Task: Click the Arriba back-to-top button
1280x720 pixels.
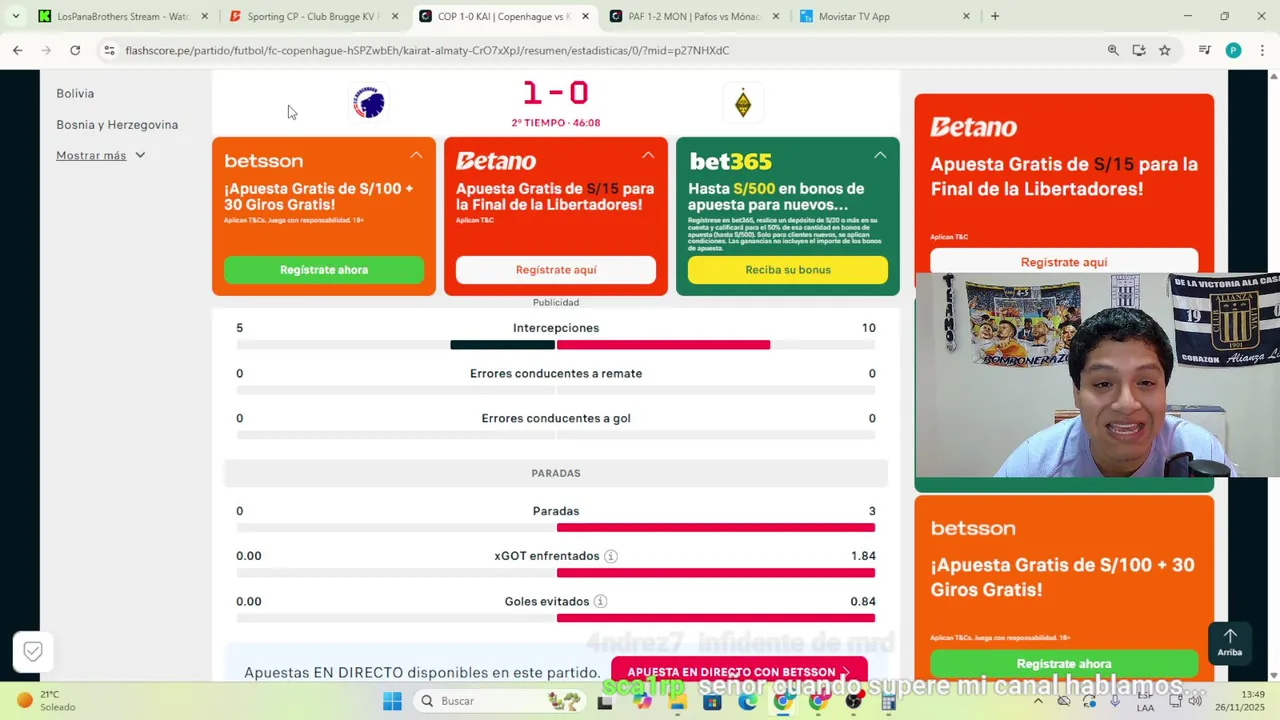Action: coord(1230,643)
